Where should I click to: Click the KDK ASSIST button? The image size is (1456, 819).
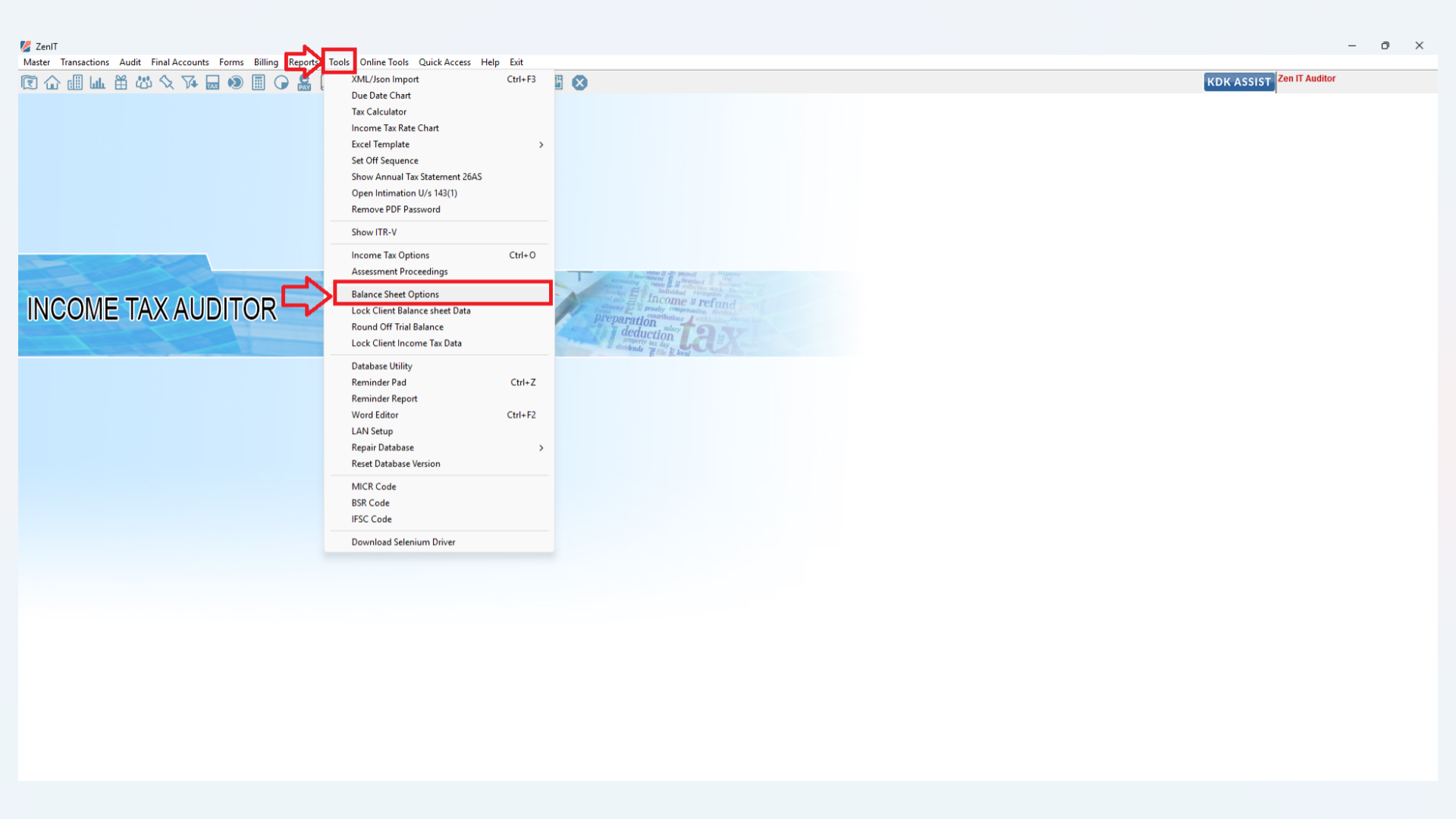pos(1239,82)
